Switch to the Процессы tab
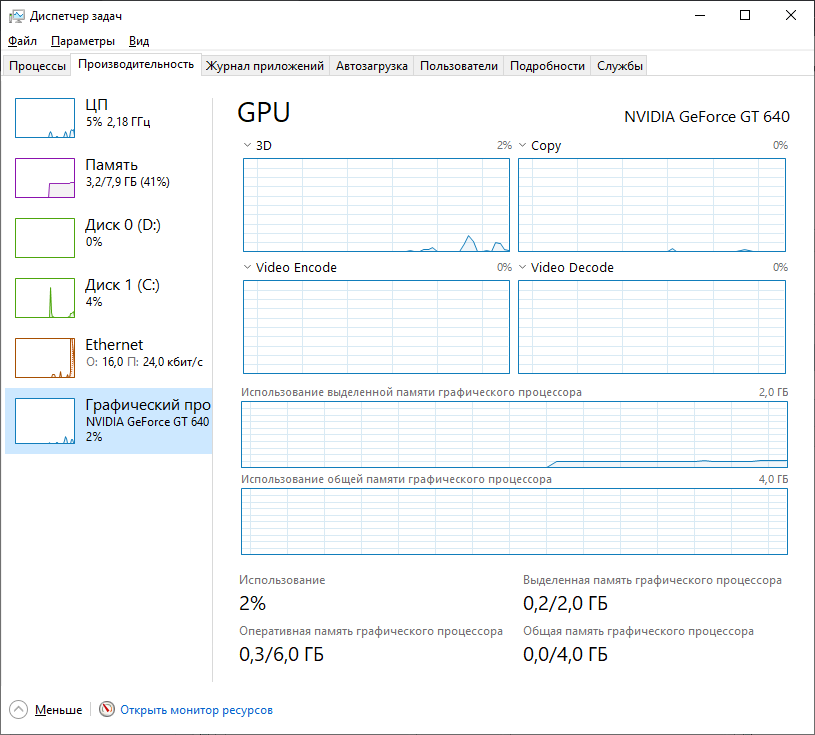 38,66
